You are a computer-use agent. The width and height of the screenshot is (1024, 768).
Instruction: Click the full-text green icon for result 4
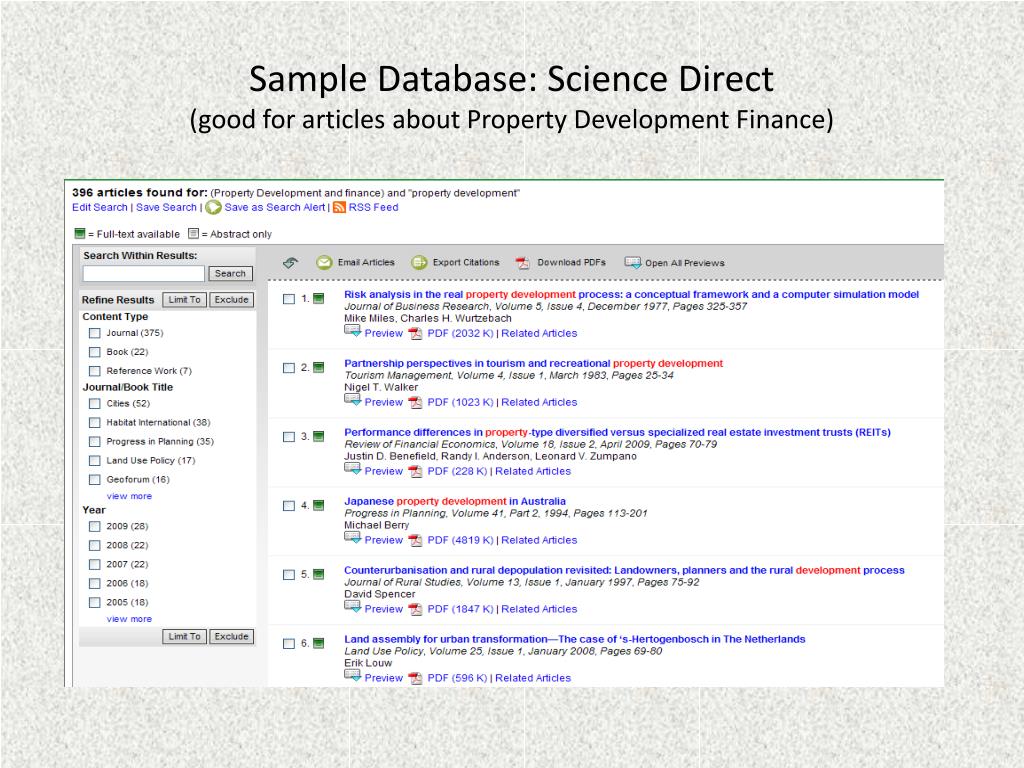click(x=319, y=505)
